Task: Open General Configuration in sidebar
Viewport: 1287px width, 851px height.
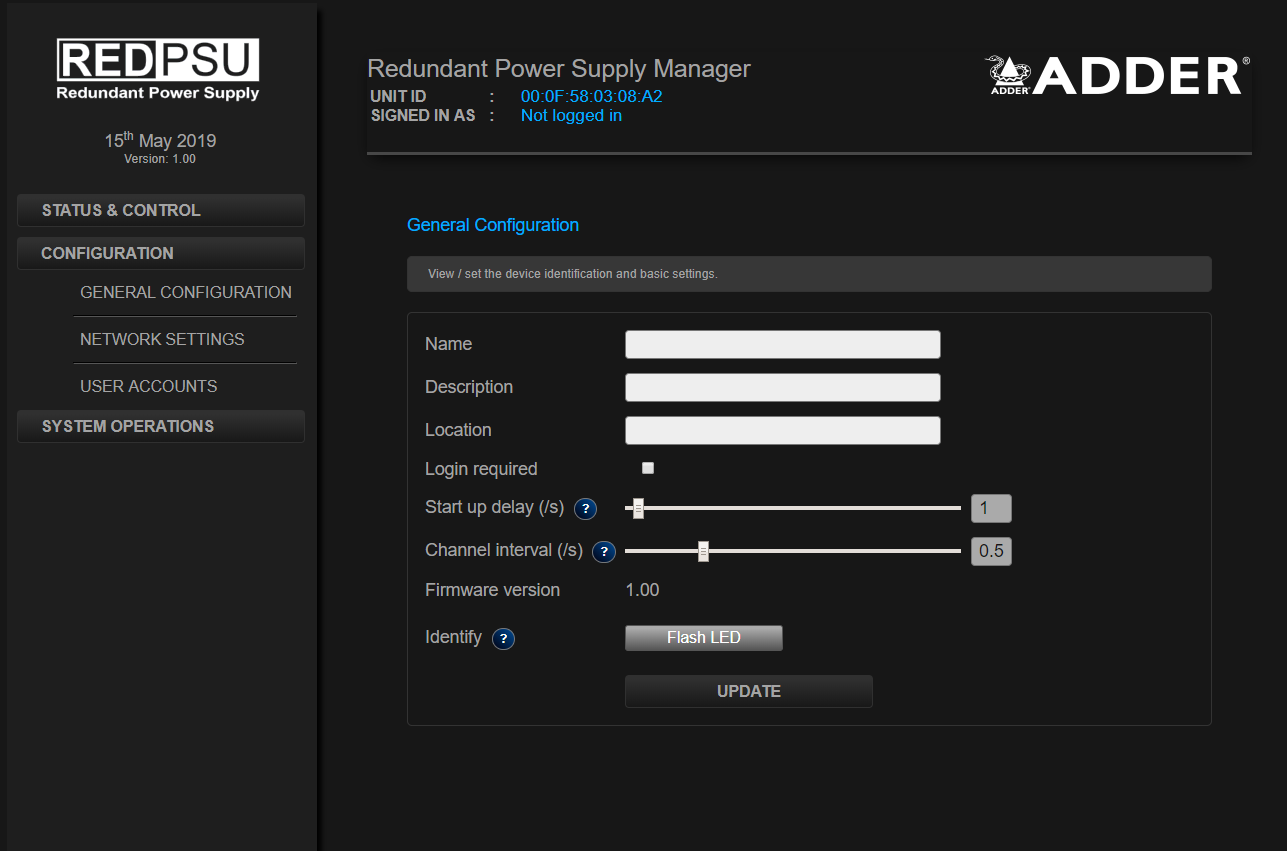Action: point(186,293)
